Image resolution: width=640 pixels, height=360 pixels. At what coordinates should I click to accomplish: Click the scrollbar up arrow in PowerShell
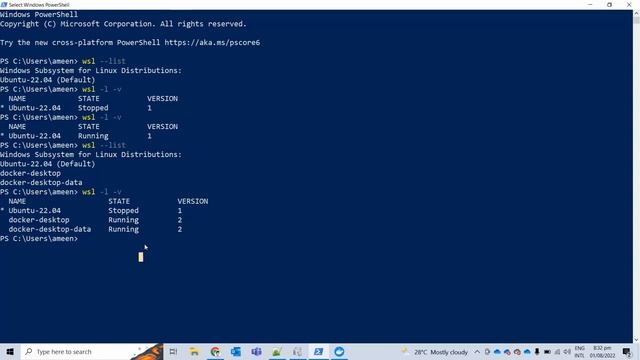[x=636, y=14]
